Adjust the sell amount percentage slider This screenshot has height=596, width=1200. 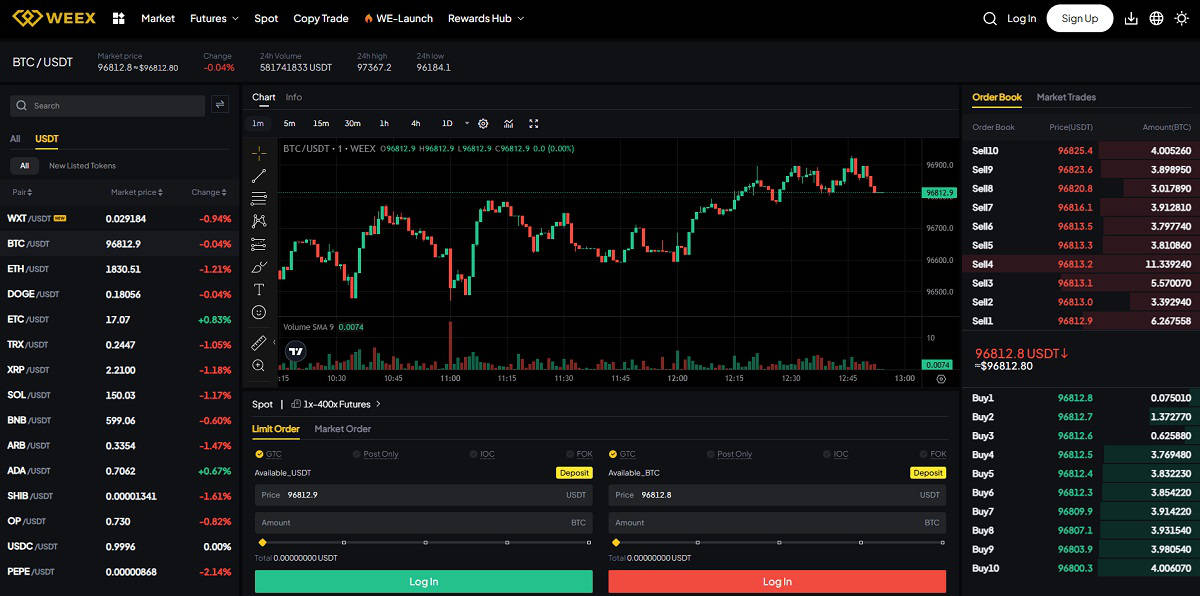point(778,542)
